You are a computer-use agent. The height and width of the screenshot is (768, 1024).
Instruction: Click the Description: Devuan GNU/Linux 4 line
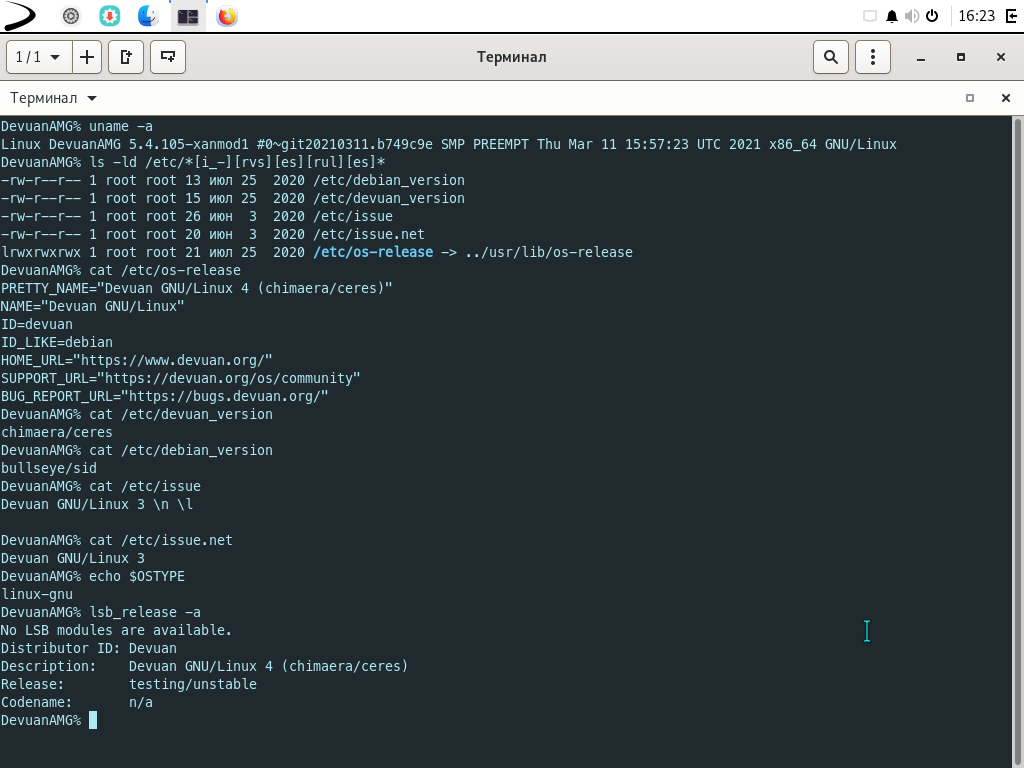[x=204, y=666]
